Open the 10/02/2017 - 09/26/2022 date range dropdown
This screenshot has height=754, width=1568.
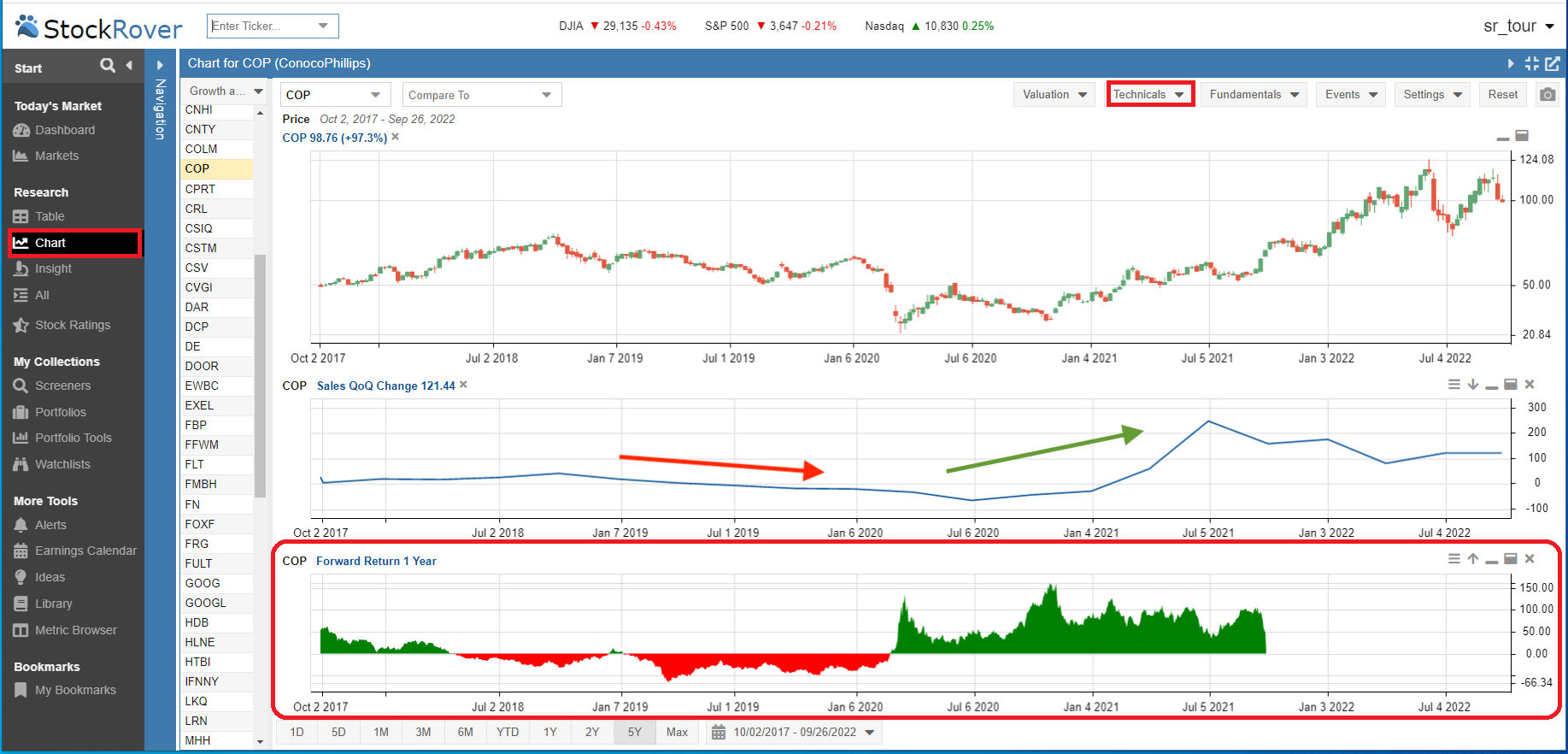(794, 733)
